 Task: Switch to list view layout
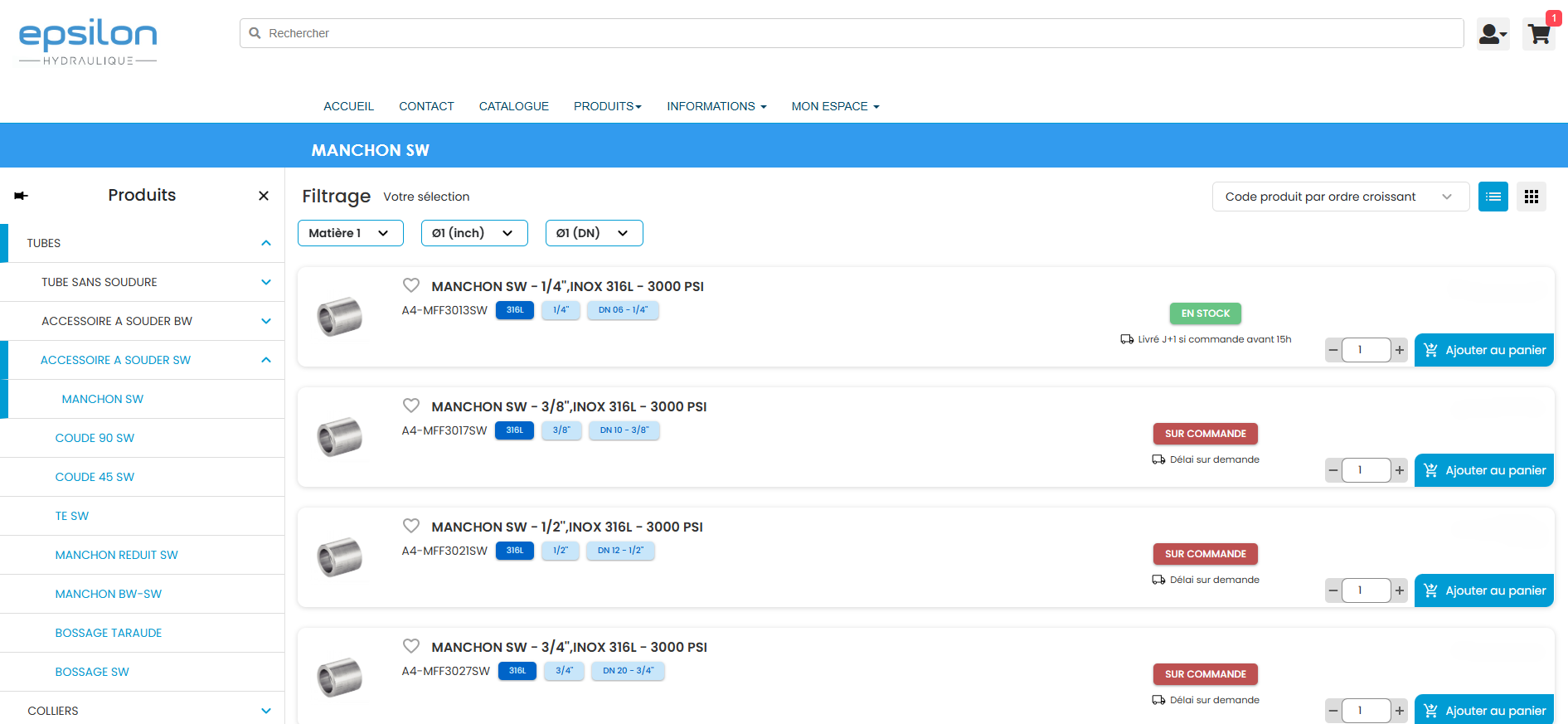tap(1493, 197)
